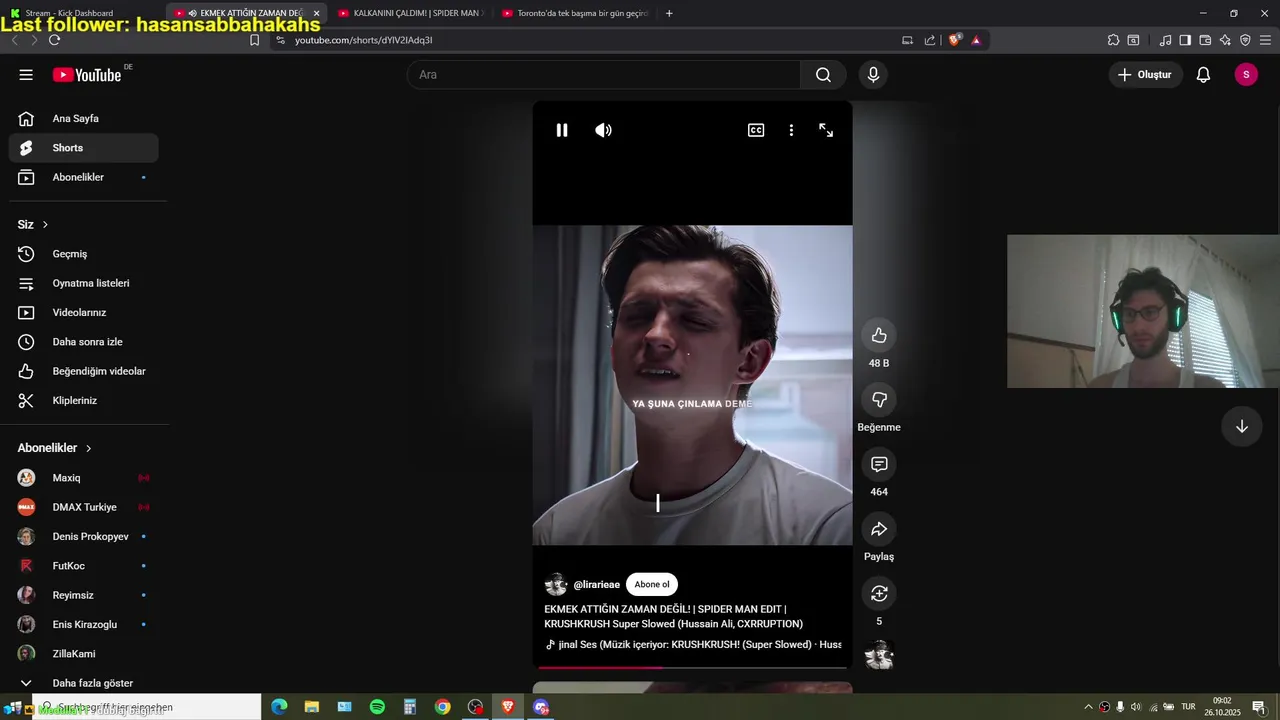Open Videolarınız in sidebar
This screenshot has width=1280, height=720.
(84, 313)
